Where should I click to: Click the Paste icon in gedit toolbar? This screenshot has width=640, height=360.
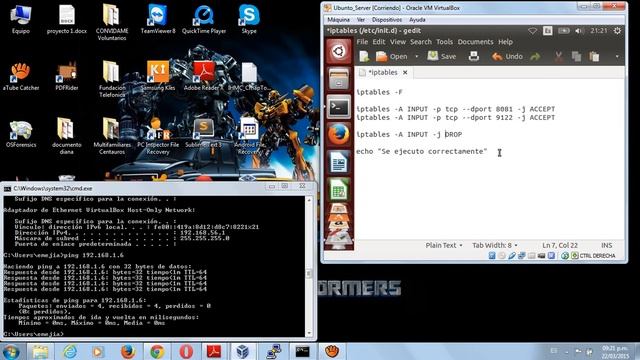[594, 57]
